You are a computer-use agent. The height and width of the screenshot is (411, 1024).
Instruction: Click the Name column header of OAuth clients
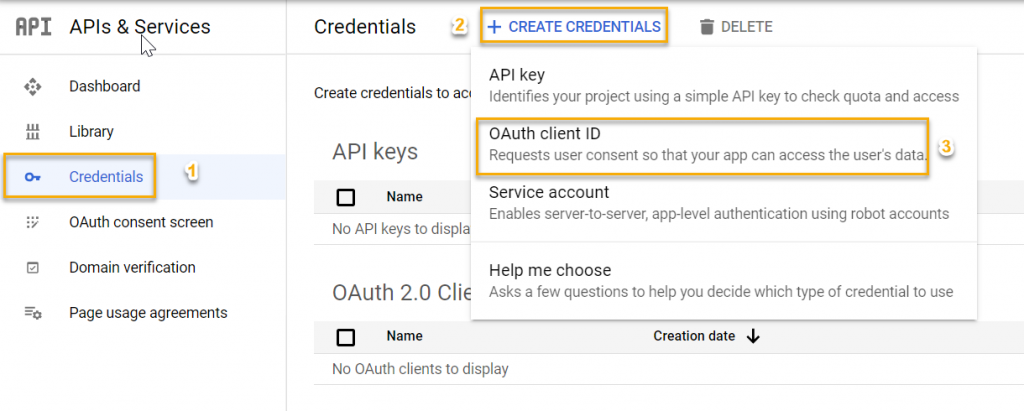pos(404,337)
